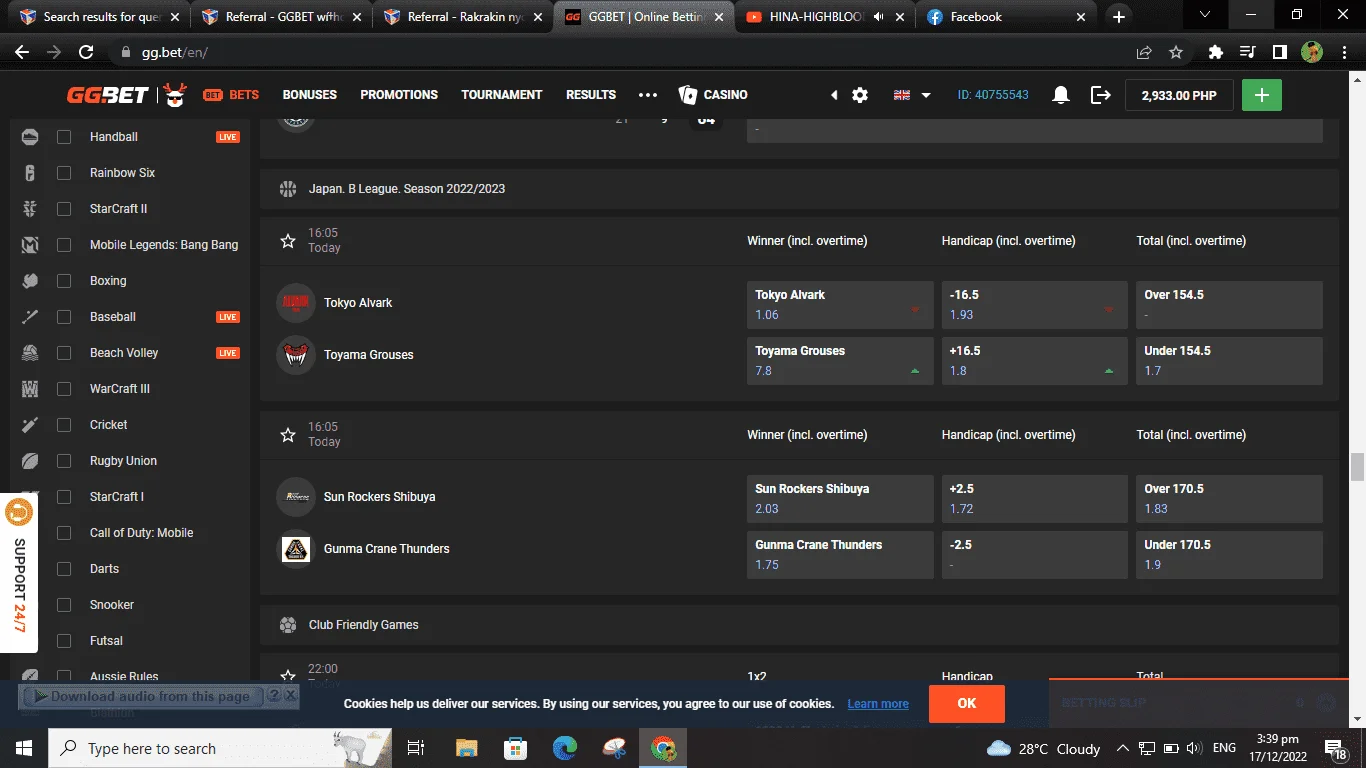Open Chrome's tab search chevron
This screenshot has width=1366, height=768.
pos(1205,16)
